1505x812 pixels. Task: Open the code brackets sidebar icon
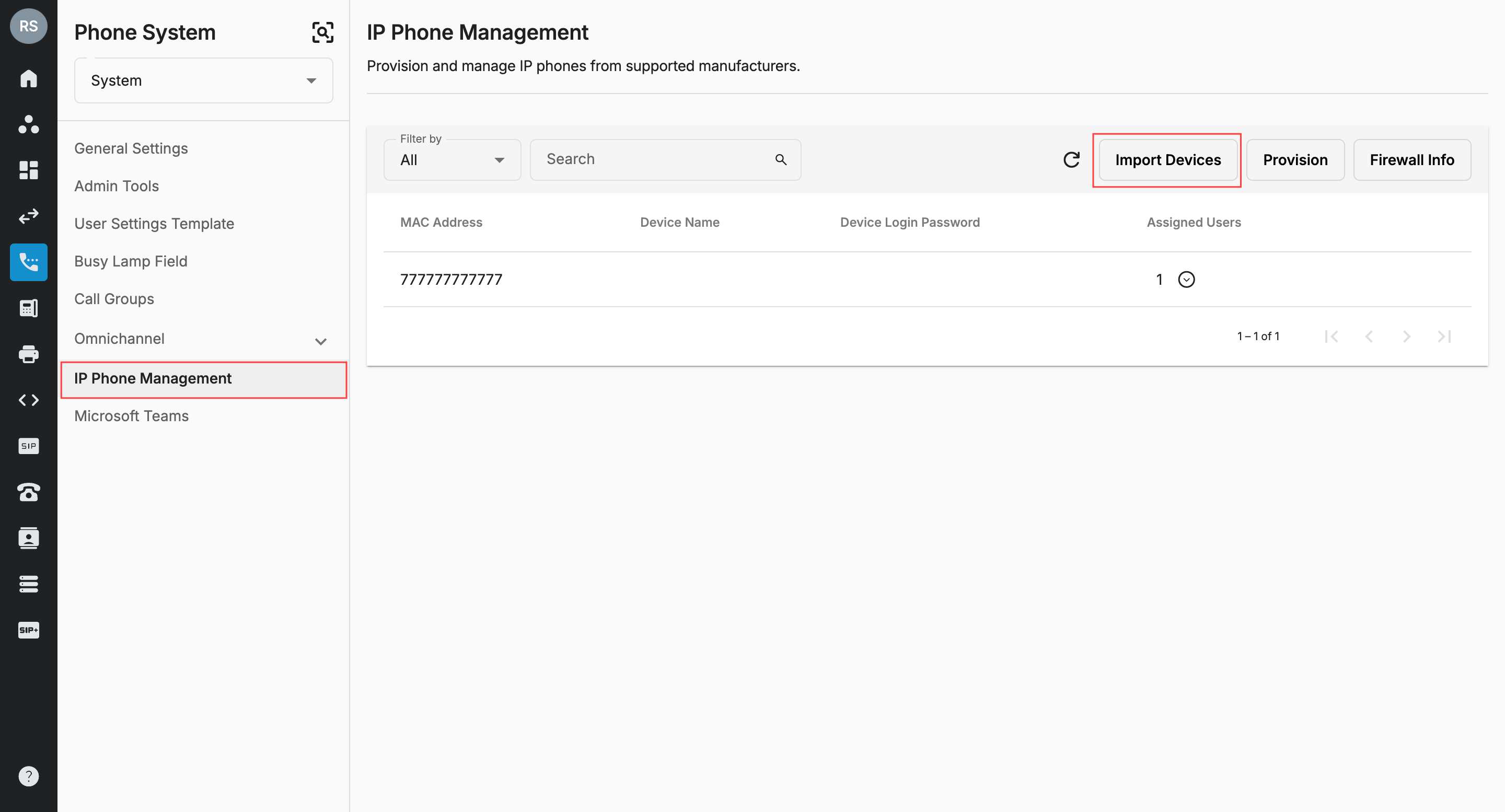coord(28,400)
